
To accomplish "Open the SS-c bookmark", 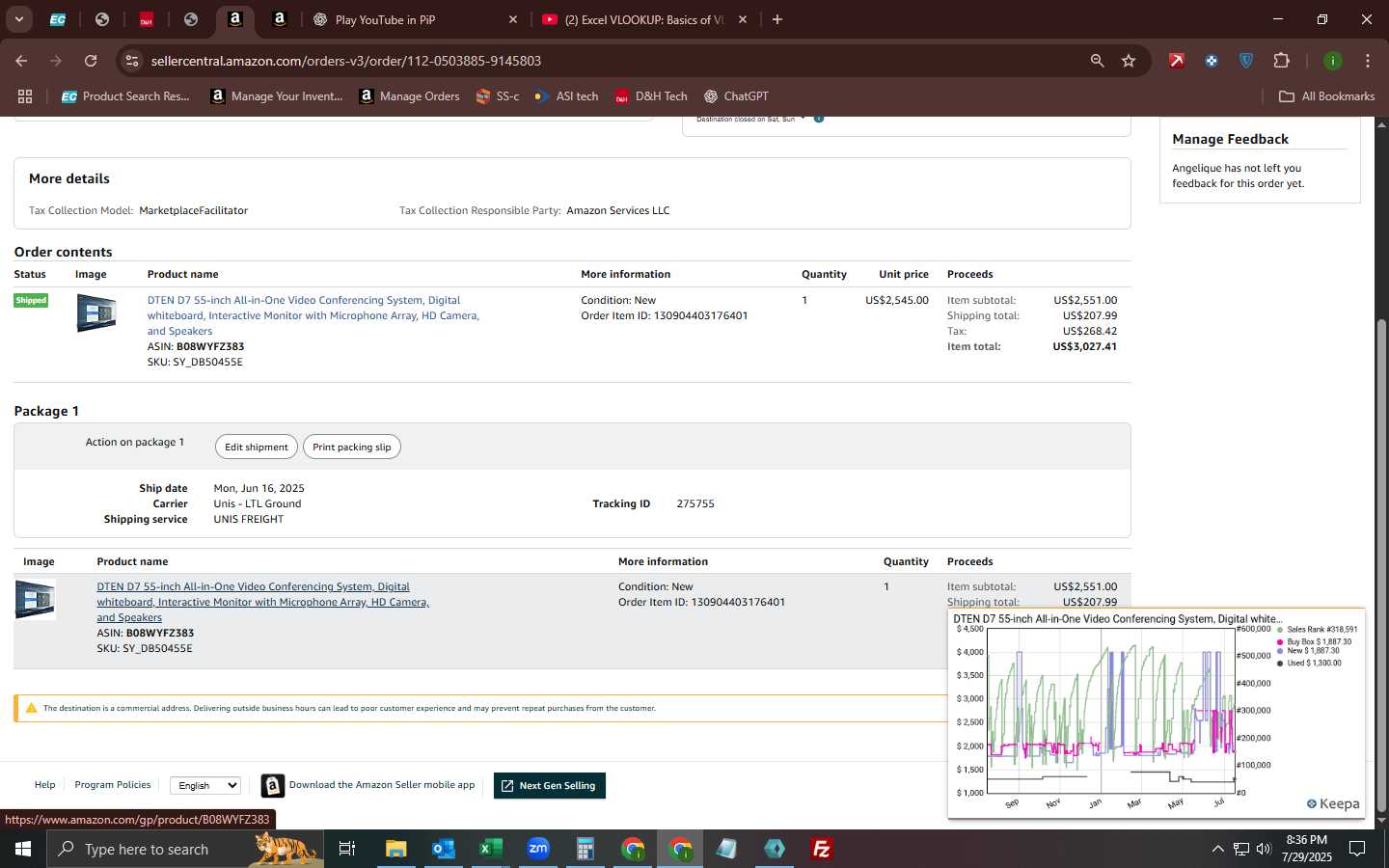I will click(498, 96).
